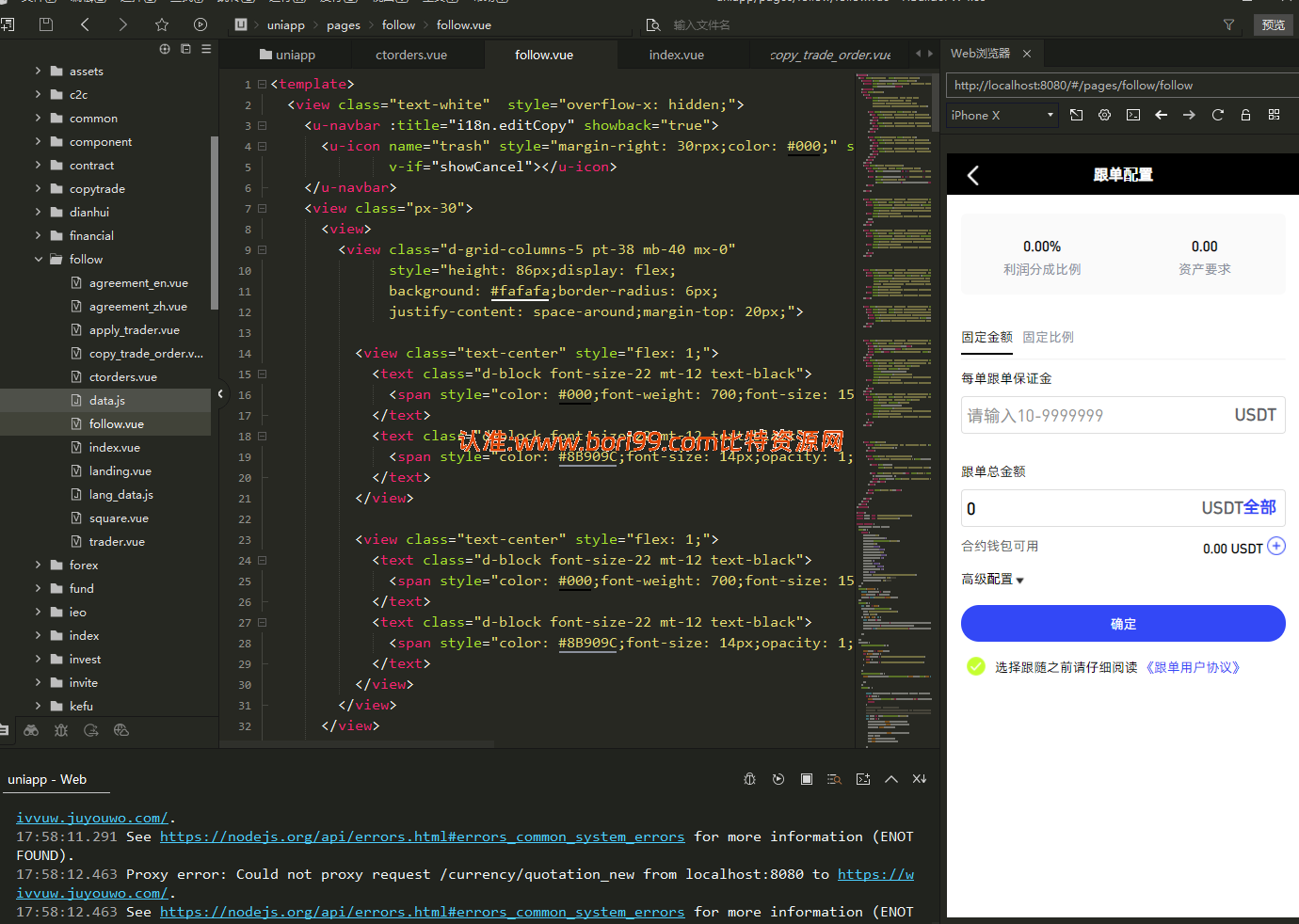Navigate back with the editor history arrow

85,24
